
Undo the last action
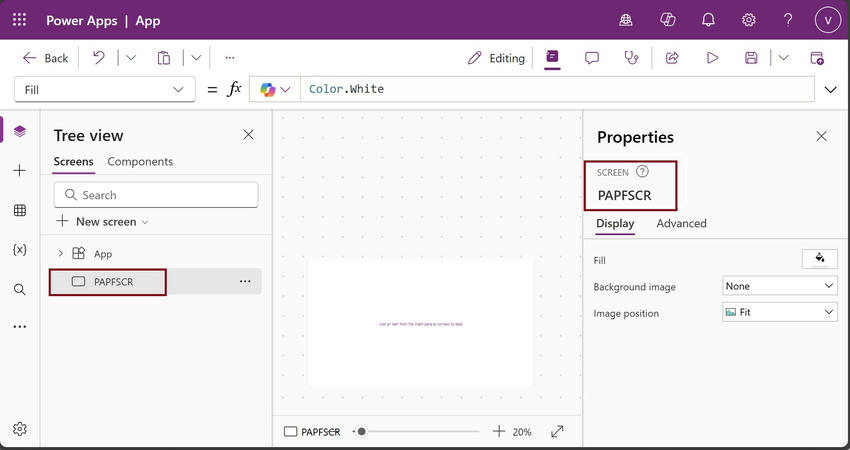99,57
